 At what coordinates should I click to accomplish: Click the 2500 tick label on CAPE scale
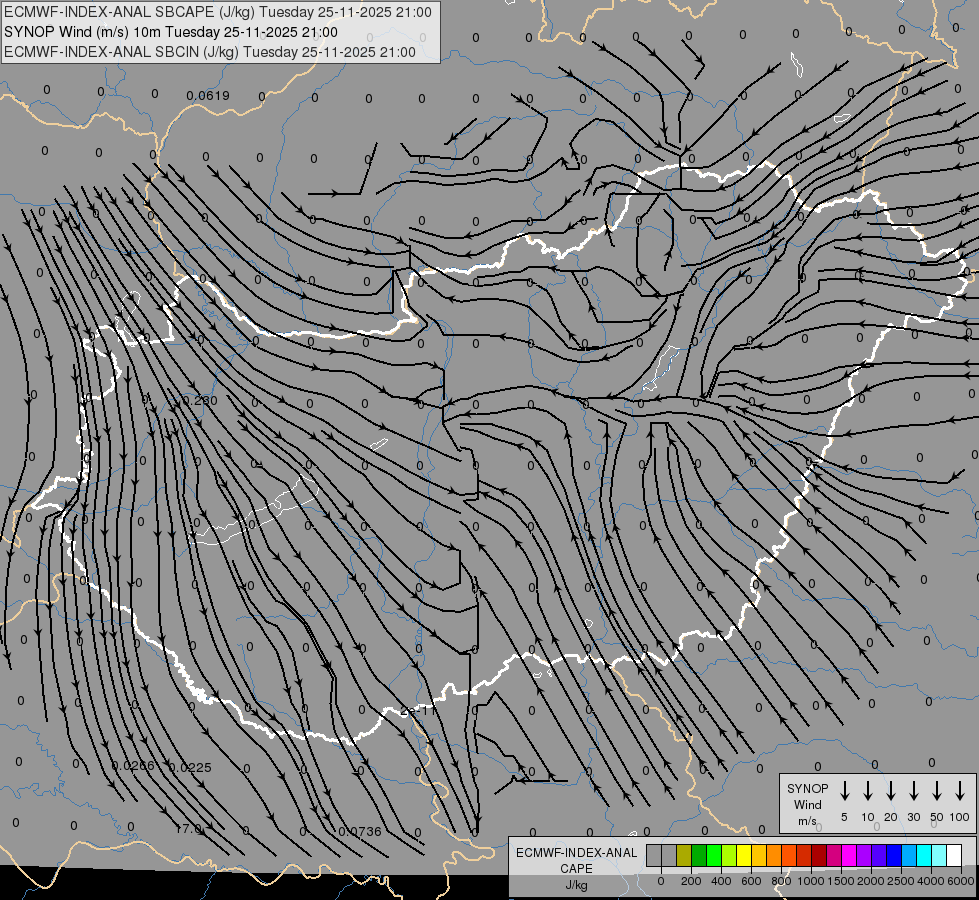(x=901, y=881)
